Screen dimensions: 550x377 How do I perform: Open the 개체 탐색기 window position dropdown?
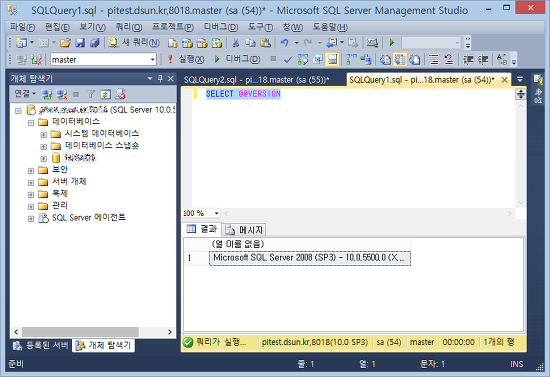150,79
